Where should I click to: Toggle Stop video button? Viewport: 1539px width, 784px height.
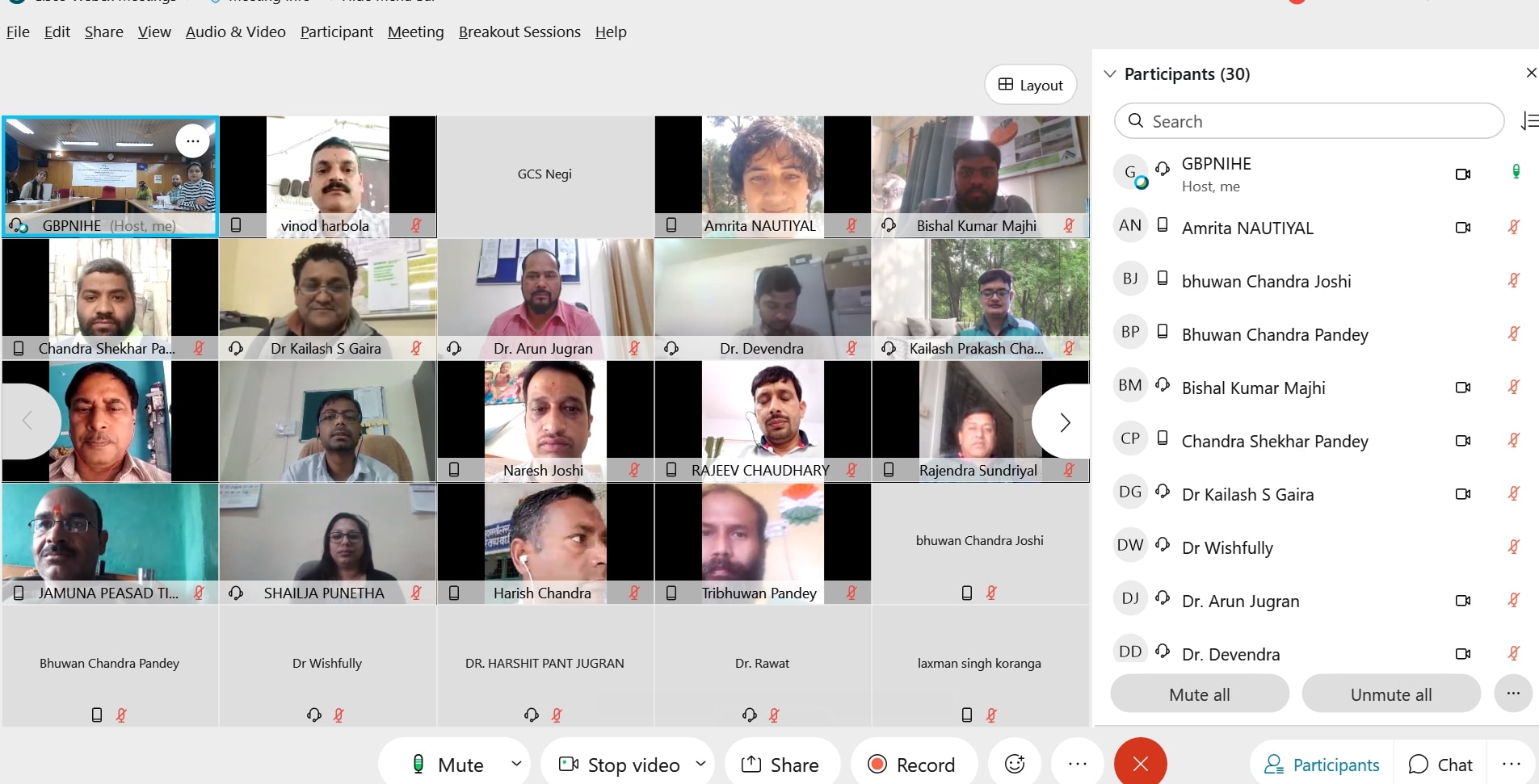(620, 764)
